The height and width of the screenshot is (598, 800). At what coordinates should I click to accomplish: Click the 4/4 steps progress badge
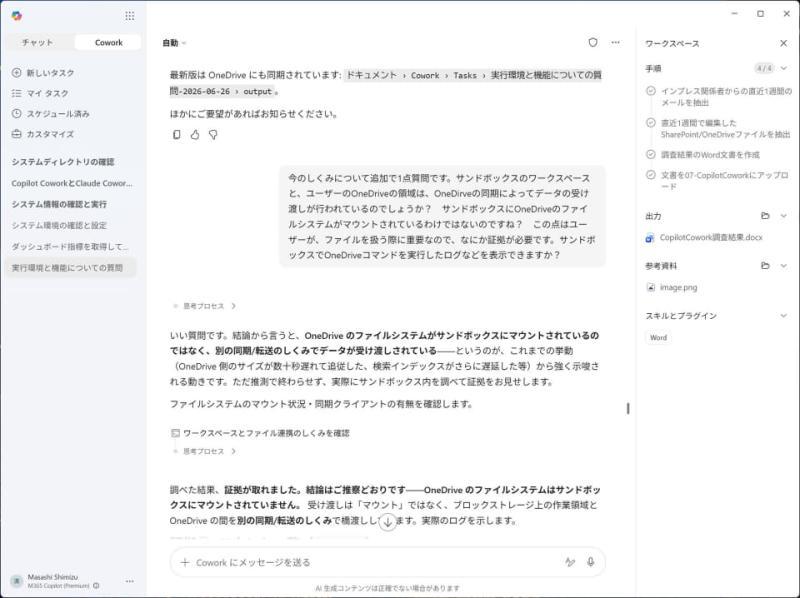pos(764,68)
